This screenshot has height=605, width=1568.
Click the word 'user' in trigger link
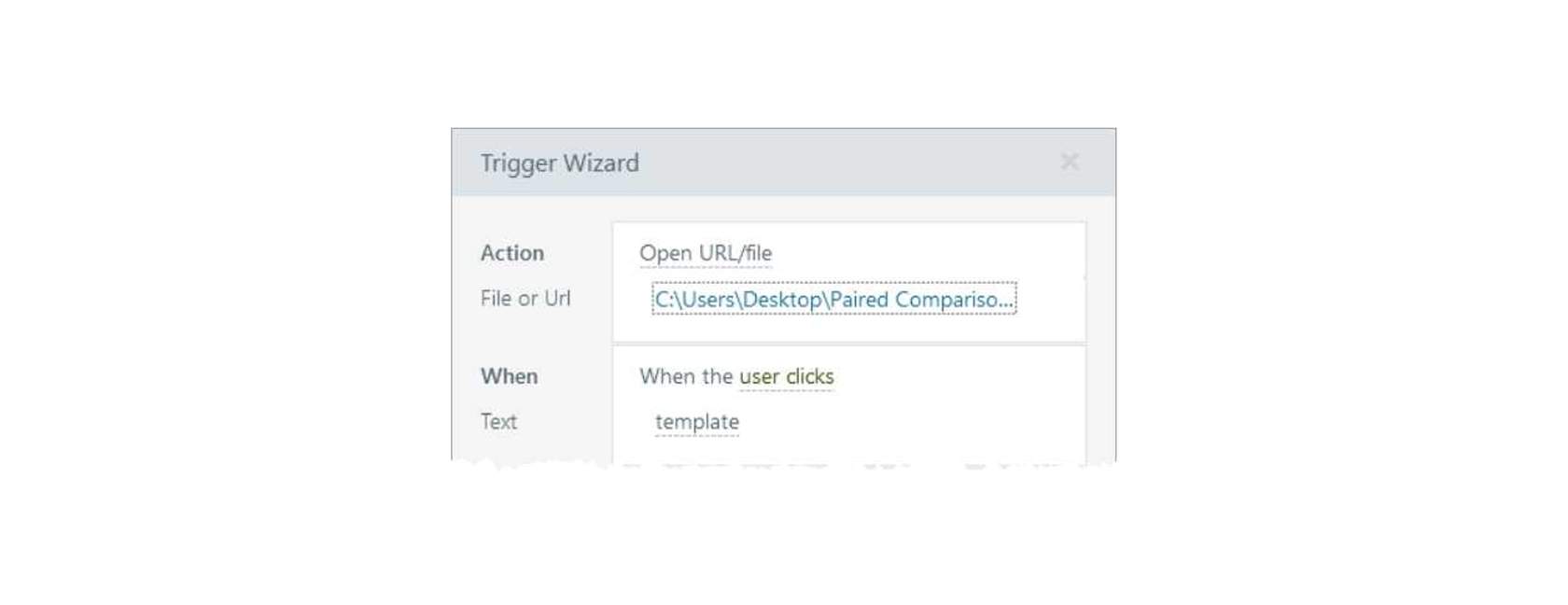759,377
